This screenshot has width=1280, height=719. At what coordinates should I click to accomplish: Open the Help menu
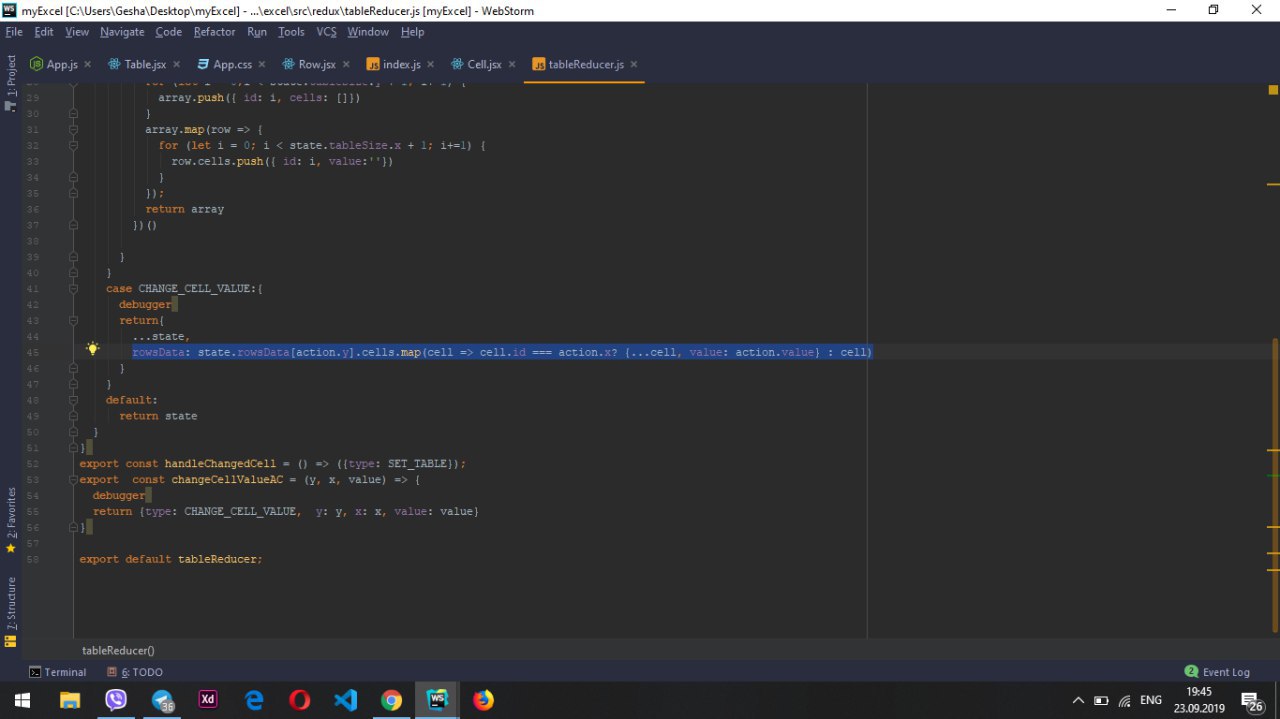click(412, 32)
